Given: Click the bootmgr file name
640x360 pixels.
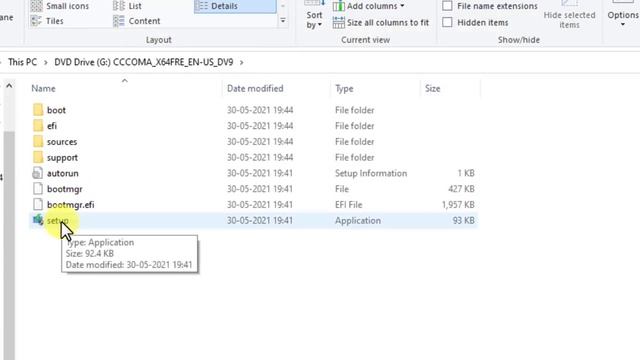Looking at the screenshot, I should coord(64,189).
